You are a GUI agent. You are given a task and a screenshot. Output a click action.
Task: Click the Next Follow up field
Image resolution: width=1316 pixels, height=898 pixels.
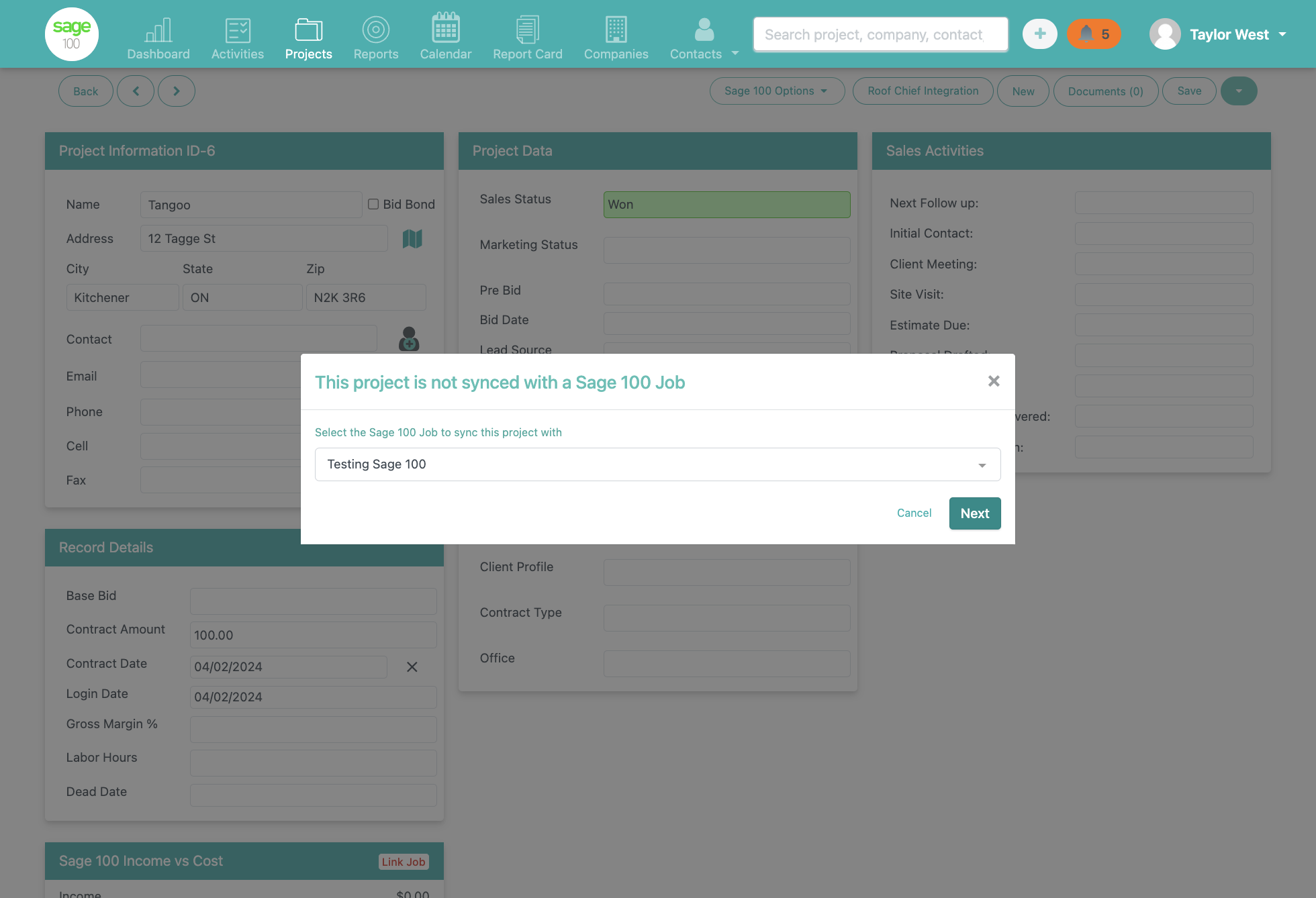pos(1164,203)
